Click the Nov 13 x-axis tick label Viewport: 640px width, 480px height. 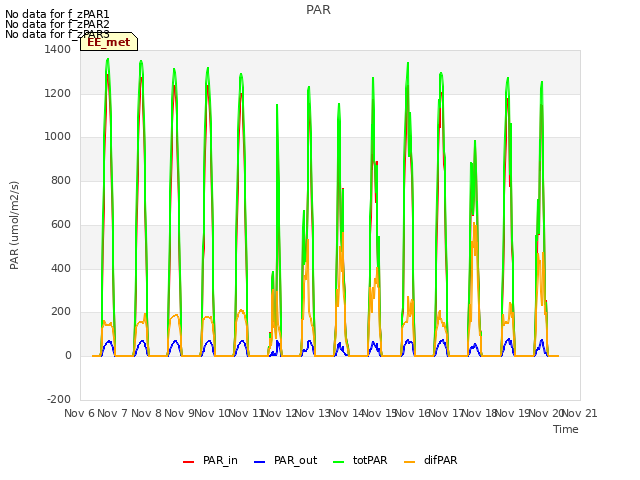(x=312, y=413)
